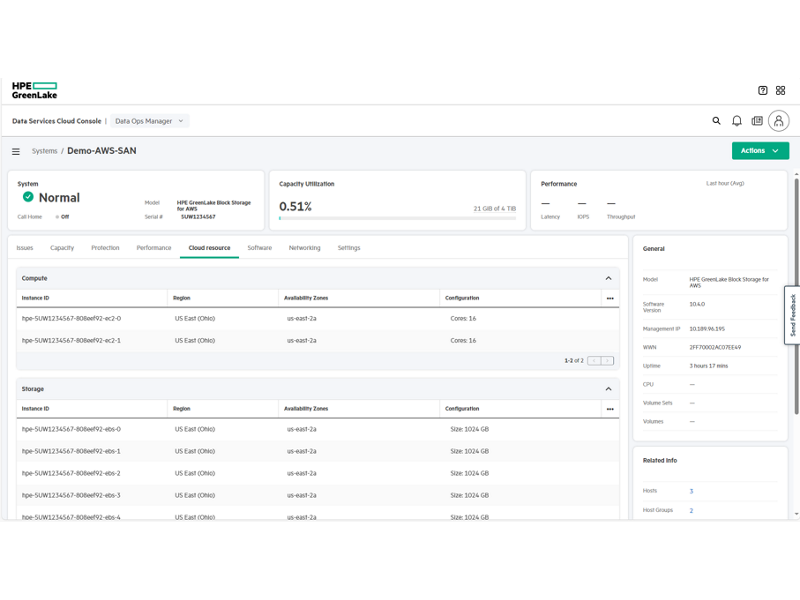Click the green Normal status checkmark

pyautogui.click(x=28, y=197)
